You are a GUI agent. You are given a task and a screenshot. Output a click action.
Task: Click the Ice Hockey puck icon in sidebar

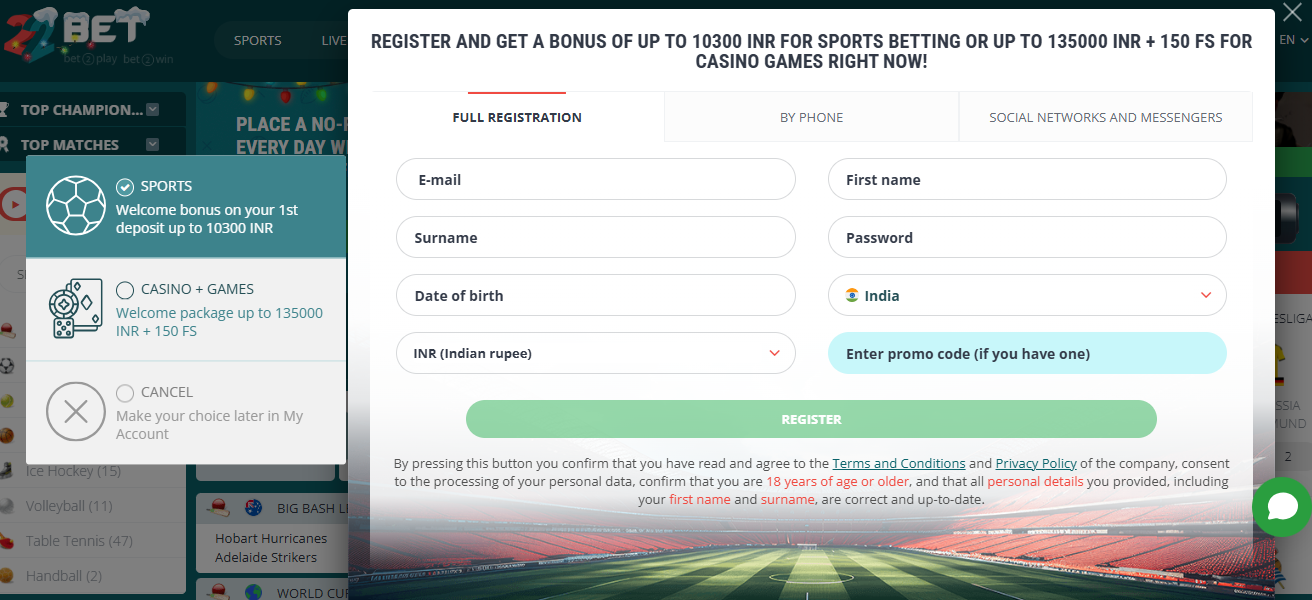pyautogui.click(x=8, y=470)
